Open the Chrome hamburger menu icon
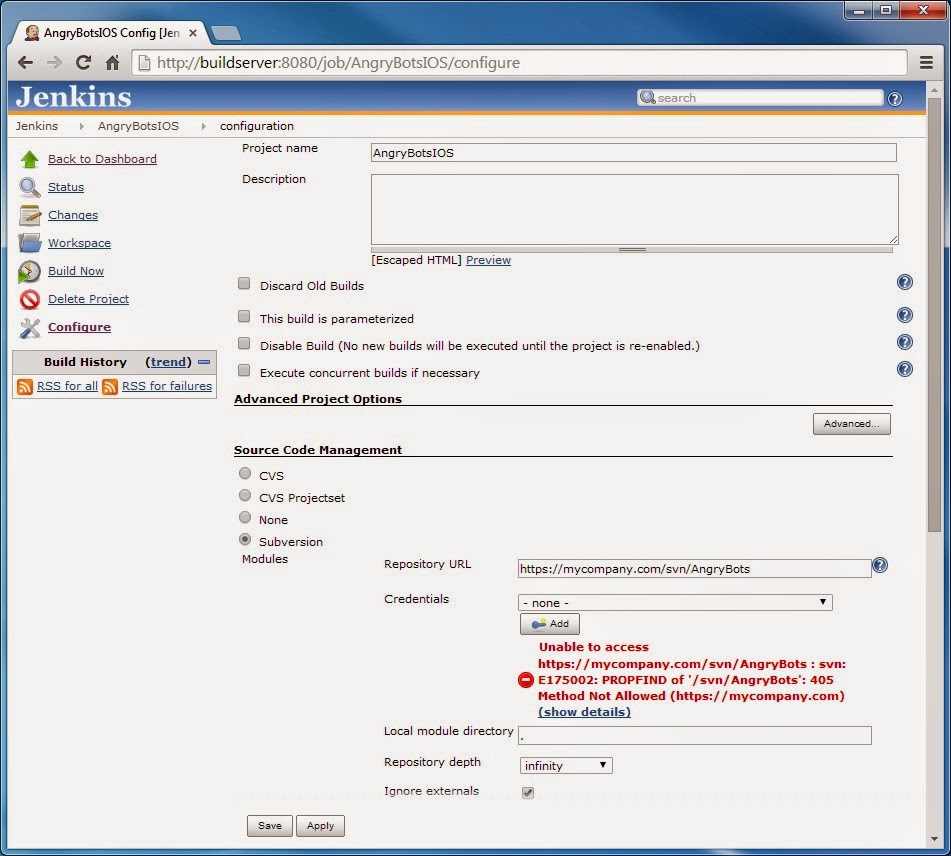The image size is (951, 856). pos(926,62)
